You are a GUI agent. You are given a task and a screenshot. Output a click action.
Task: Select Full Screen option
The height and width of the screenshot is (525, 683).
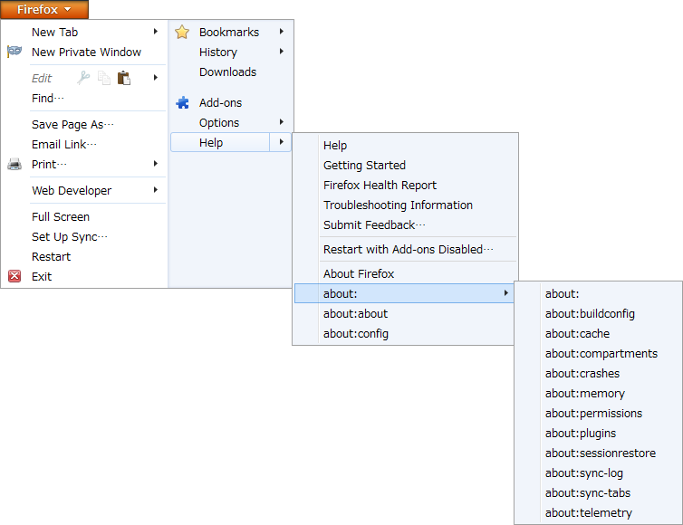61,217
